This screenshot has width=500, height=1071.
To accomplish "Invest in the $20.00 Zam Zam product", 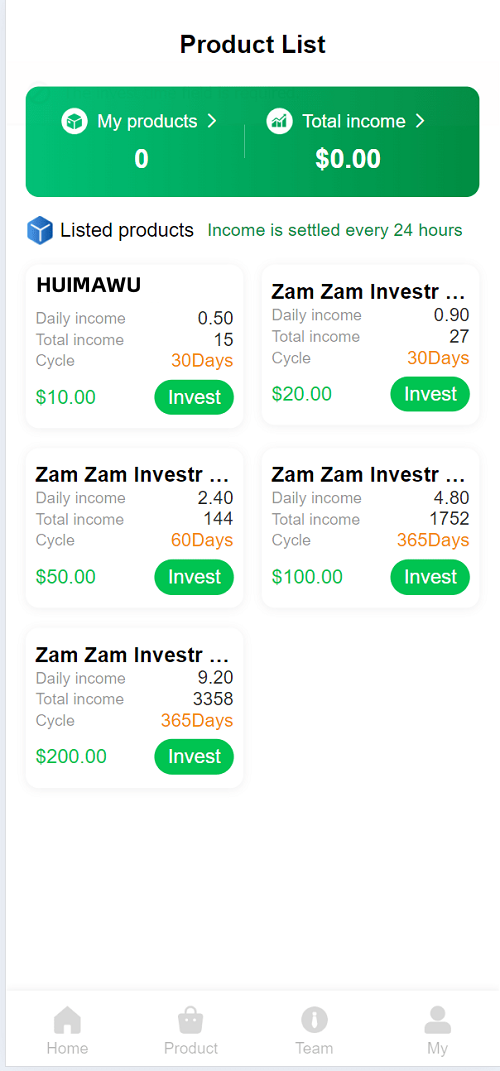I will (430, 394).
